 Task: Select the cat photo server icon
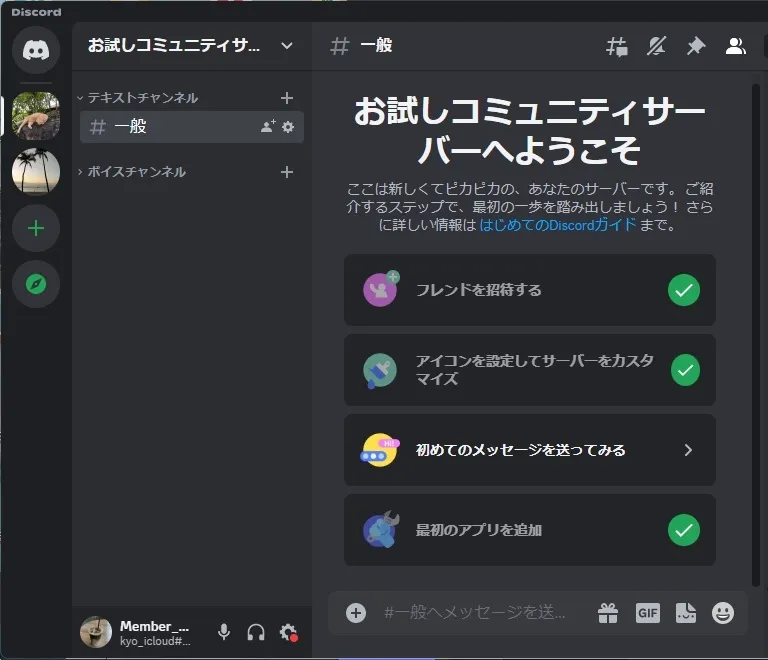tap(36, 116)
